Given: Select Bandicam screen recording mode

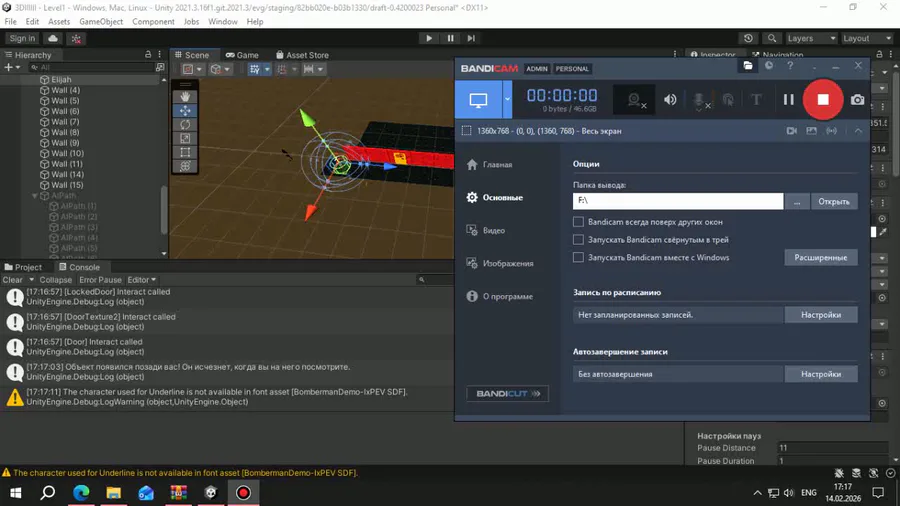Looking at the screenshot, I should (x=478, y=99).
